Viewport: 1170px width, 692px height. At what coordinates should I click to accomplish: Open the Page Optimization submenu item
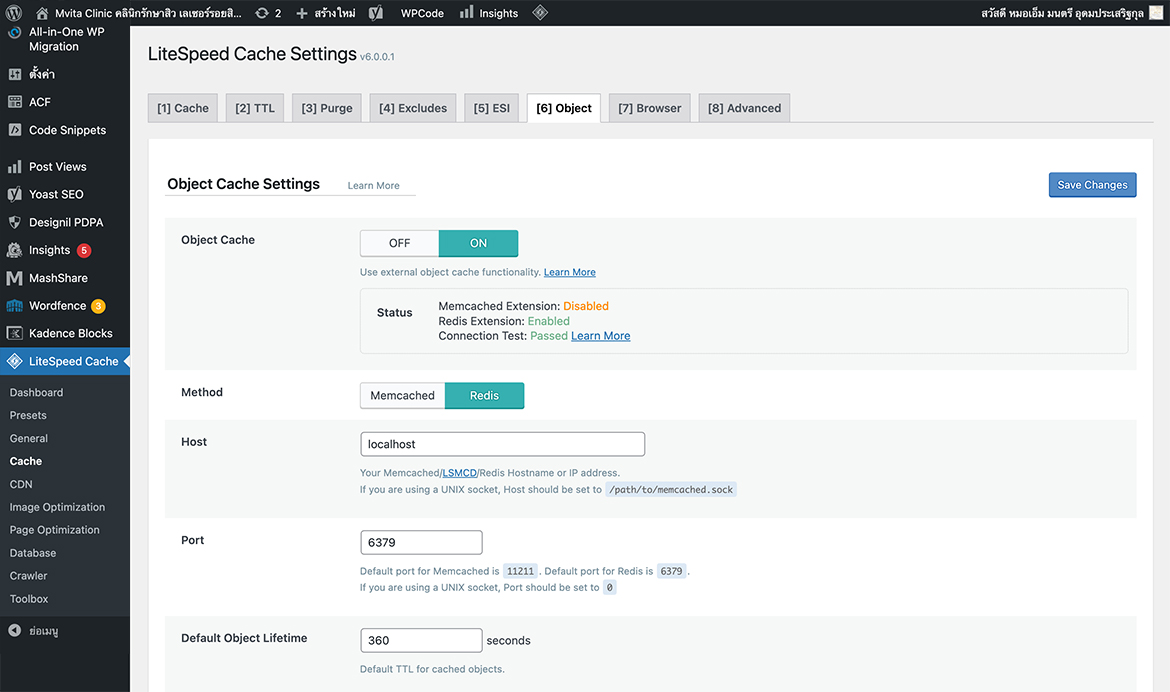[x=54, y=530]
